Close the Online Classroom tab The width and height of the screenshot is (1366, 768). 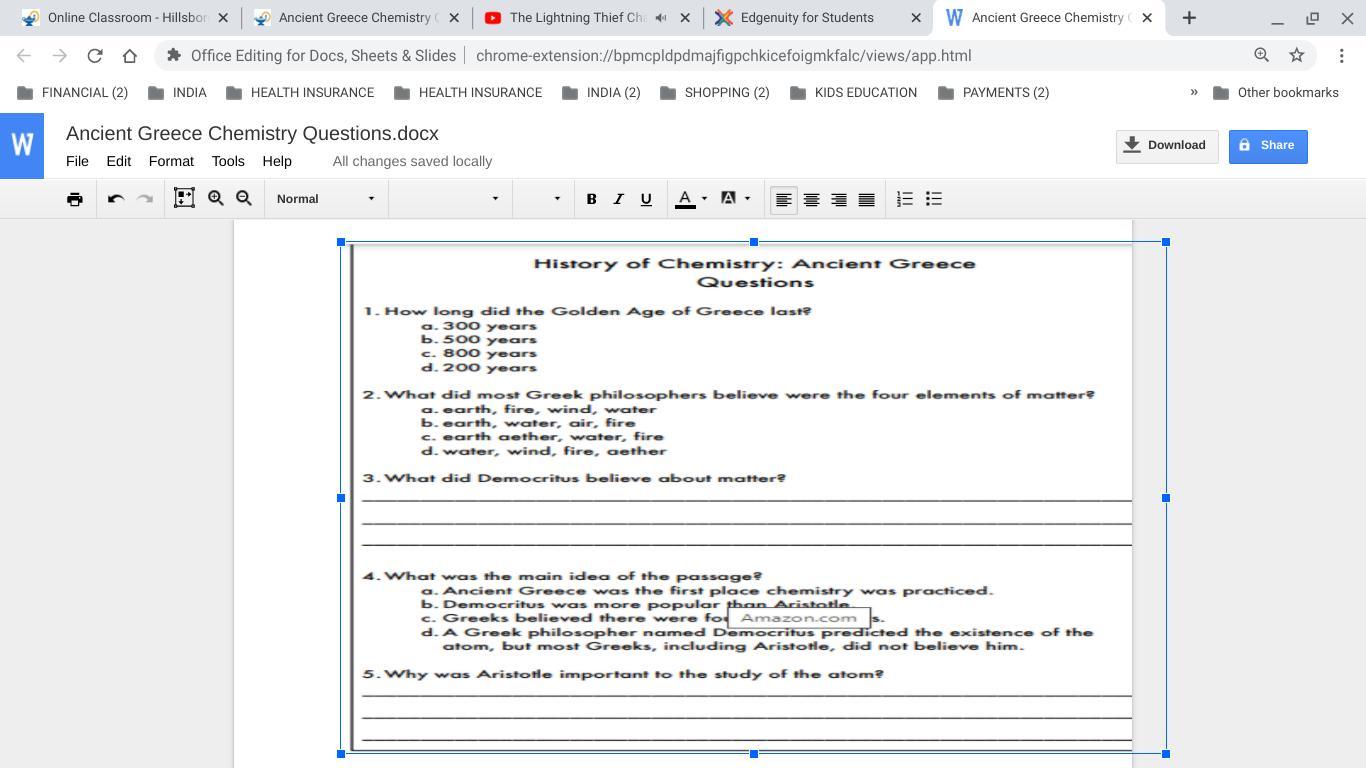click(x=223, y=18)
